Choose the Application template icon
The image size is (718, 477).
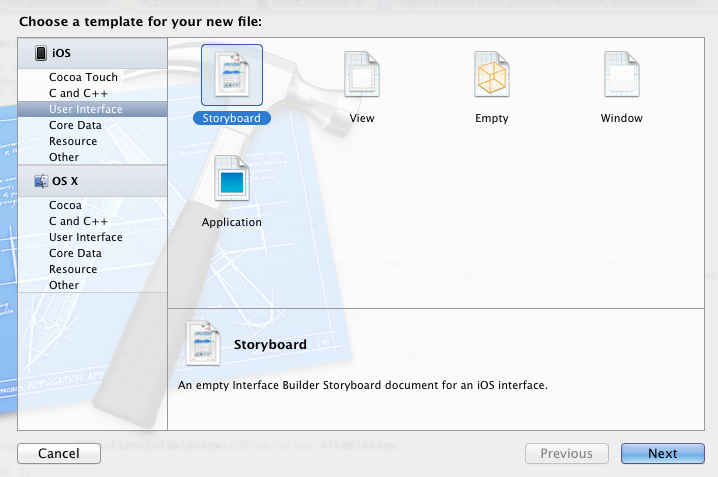[x=232, y=178]
